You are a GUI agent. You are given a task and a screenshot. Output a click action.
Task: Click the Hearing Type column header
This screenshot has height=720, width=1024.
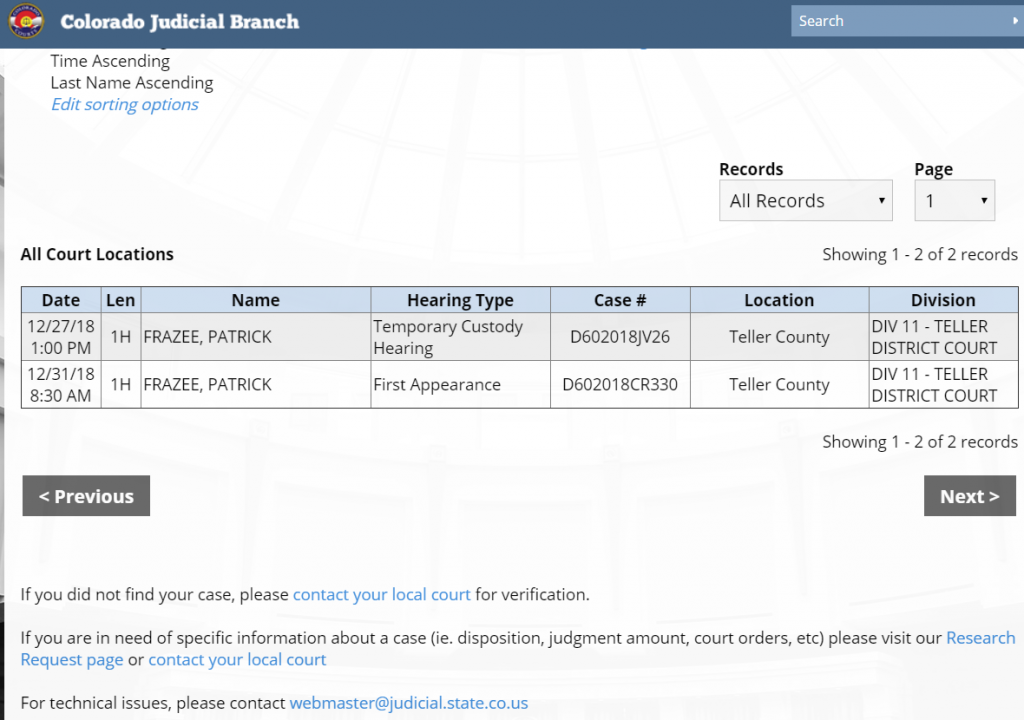460,300
